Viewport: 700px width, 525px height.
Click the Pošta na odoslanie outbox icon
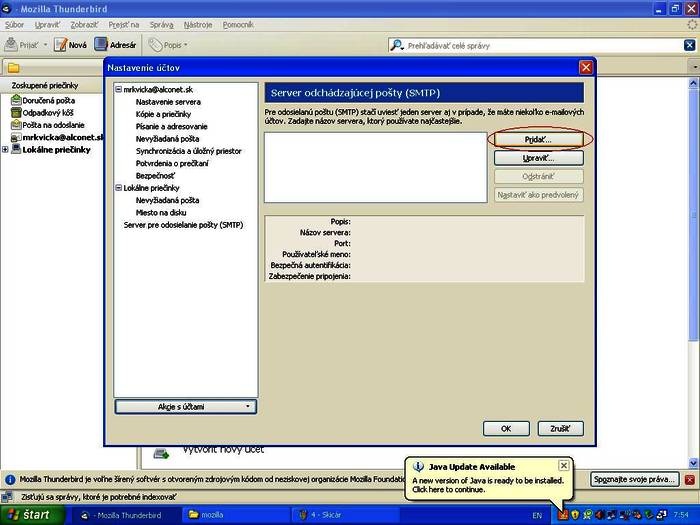(x=16, y=125)
